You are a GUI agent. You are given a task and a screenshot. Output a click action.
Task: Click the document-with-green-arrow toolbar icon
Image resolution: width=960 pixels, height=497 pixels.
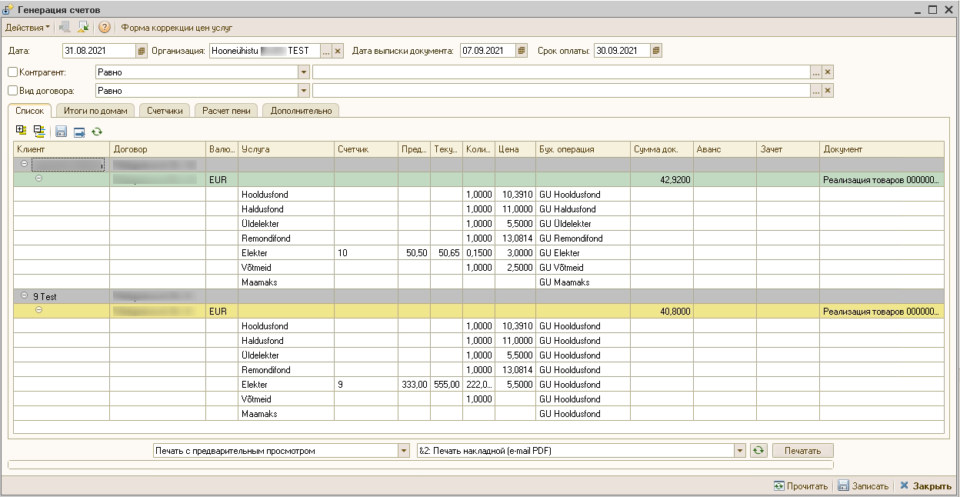[83, 28]
